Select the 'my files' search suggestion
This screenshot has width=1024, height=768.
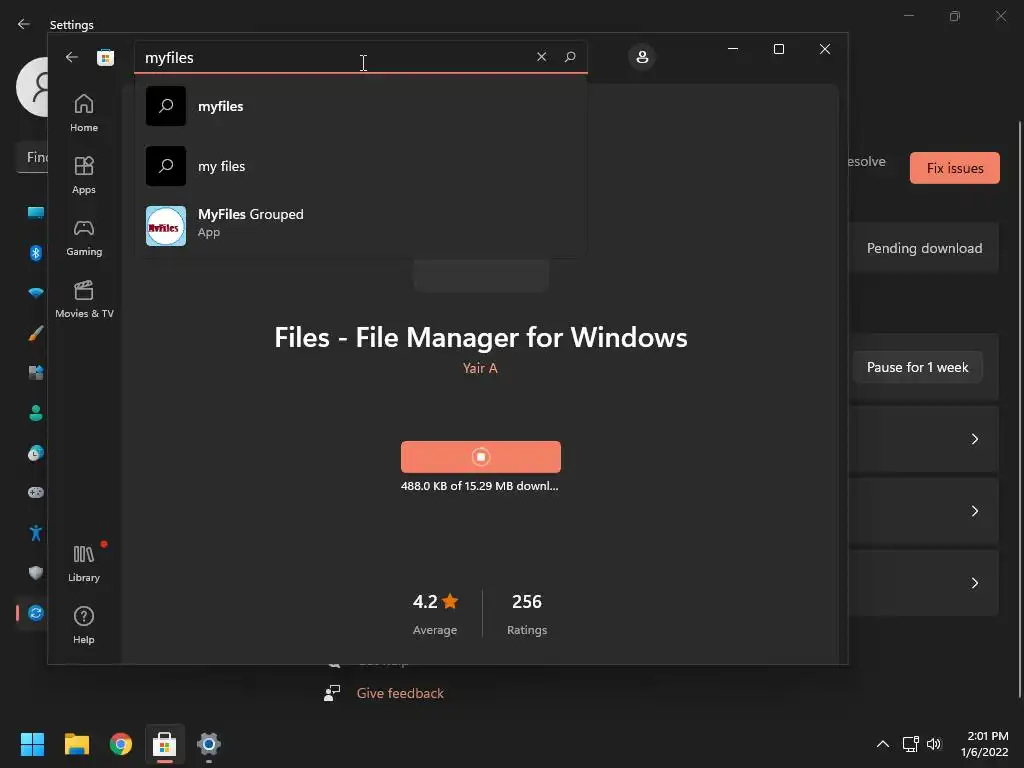click(360, 166)
